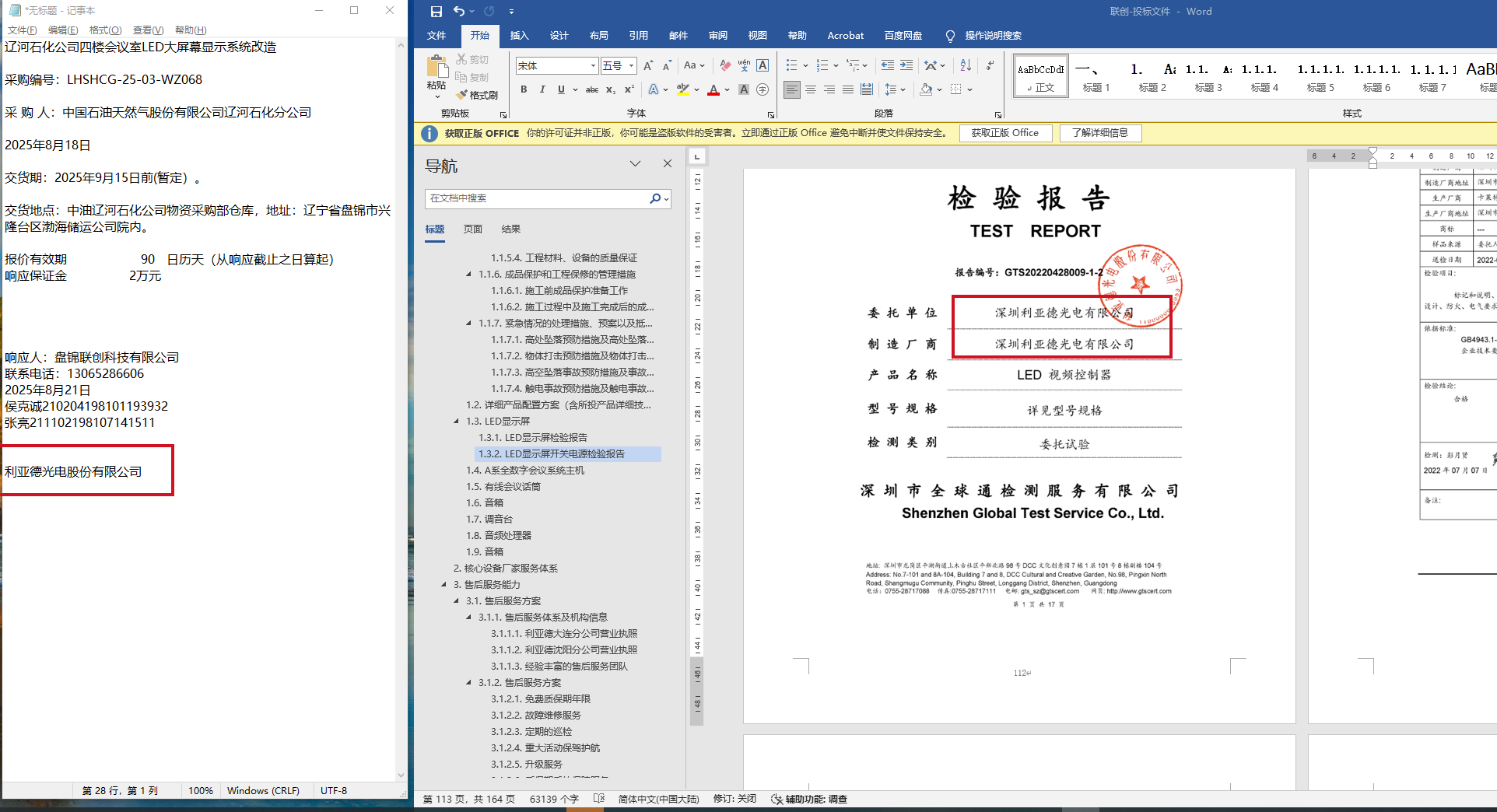
Task: Open the paragraph shading paint bucket
Action: click(926, 89)
